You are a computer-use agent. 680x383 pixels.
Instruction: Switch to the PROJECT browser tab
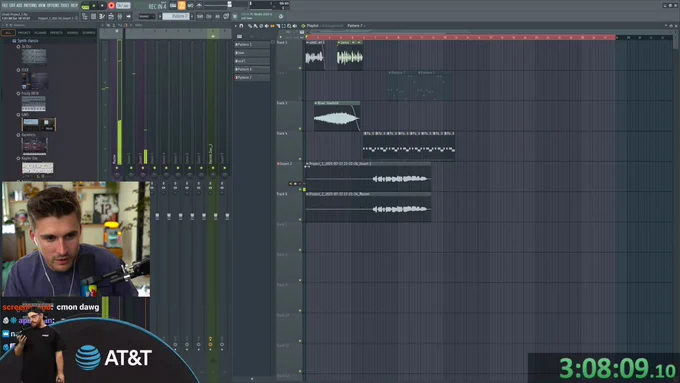pos(24,33)
